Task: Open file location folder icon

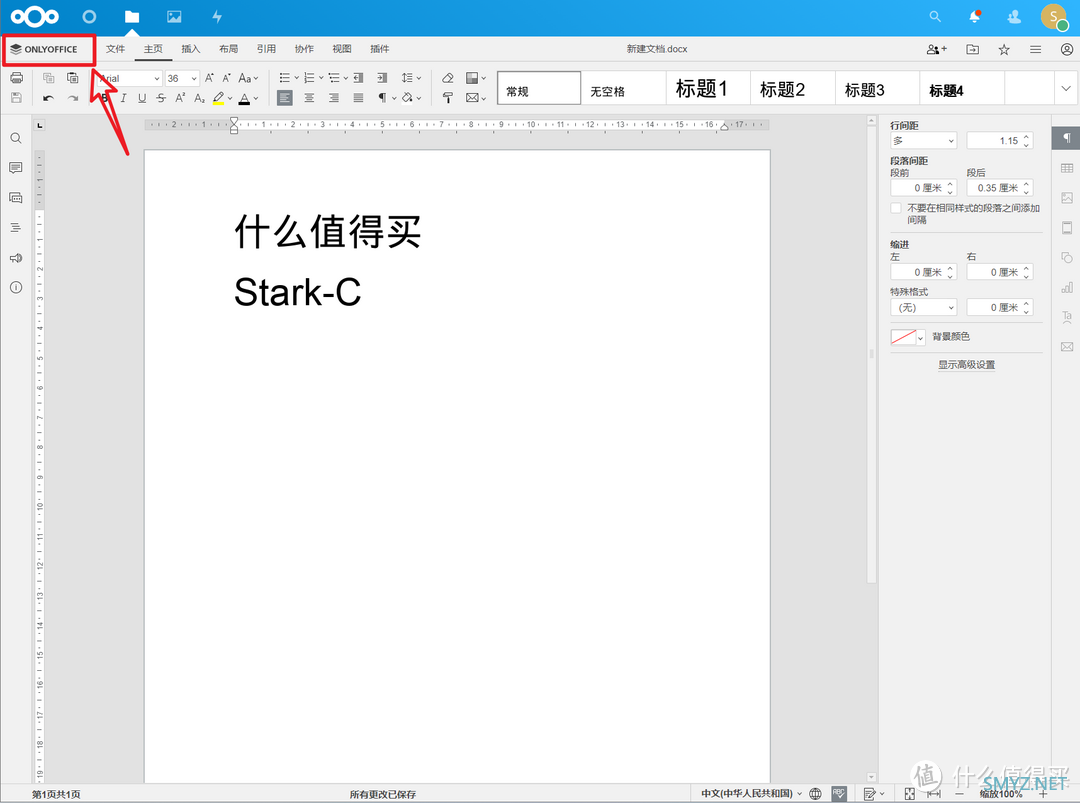Action: [x=973, y=50]
